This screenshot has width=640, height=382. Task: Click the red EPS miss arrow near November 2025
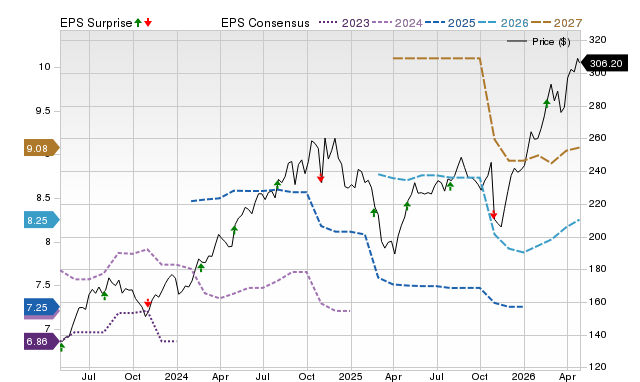(x=493, y=214)
